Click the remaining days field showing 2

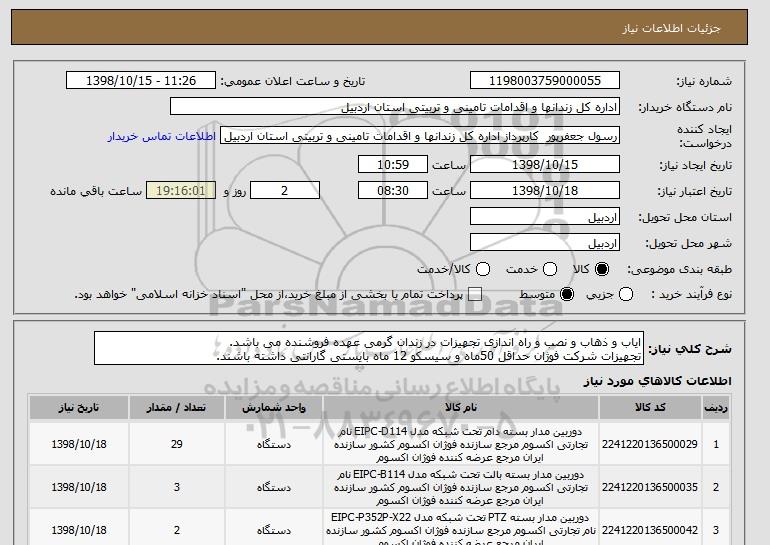point(285,191)
